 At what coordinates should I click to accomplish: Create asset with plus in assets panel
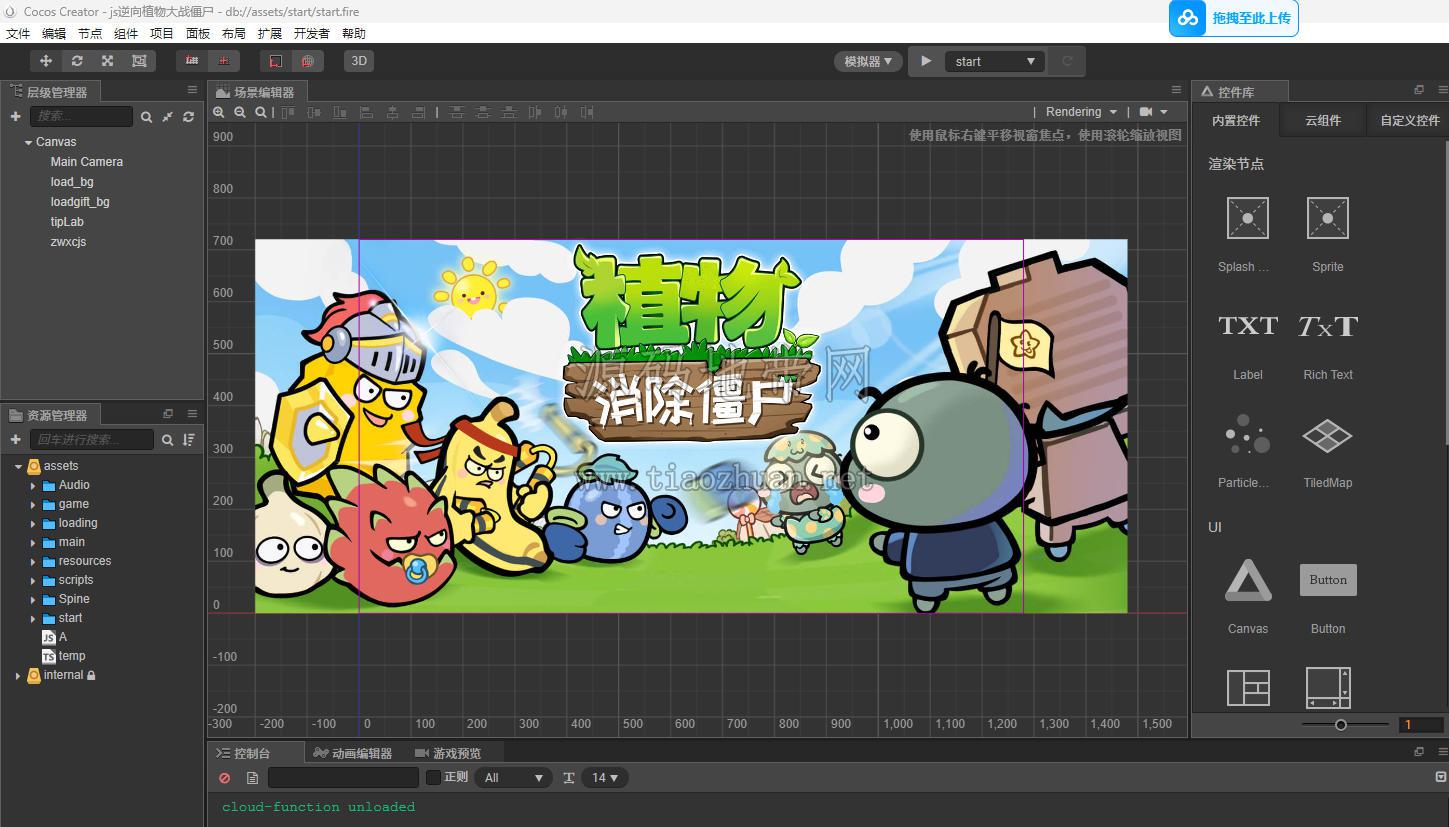[x=15, y=440]
